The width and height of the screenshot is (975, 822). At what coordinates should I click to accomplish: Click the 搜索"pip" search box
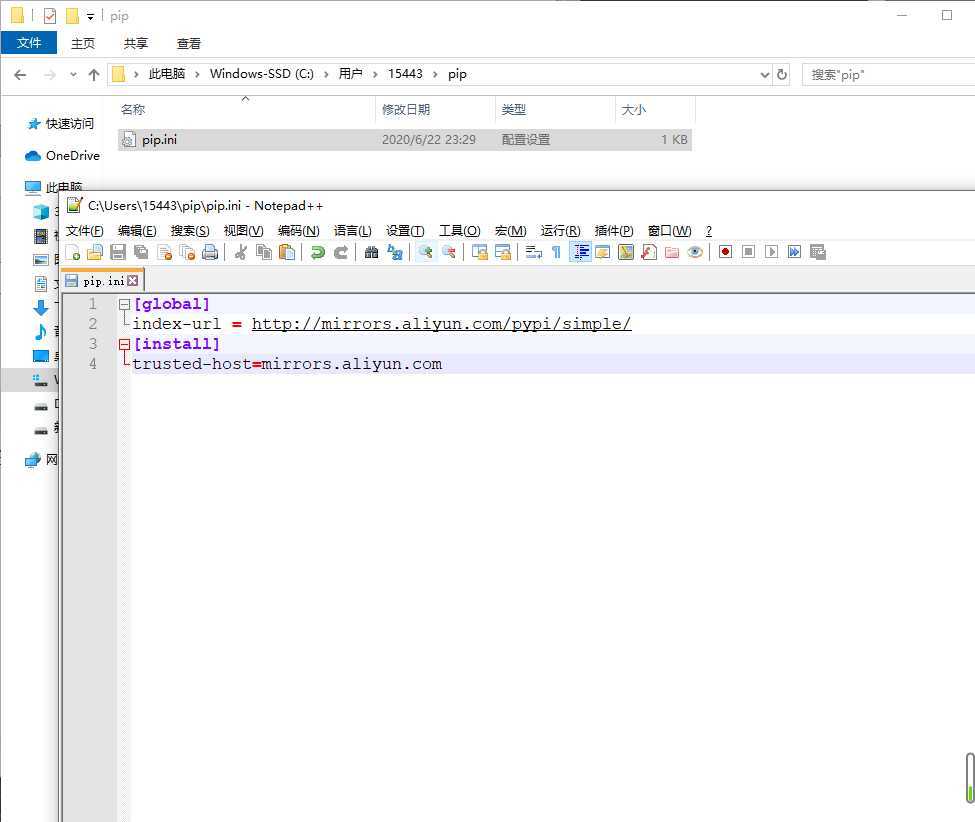point(889,75)
